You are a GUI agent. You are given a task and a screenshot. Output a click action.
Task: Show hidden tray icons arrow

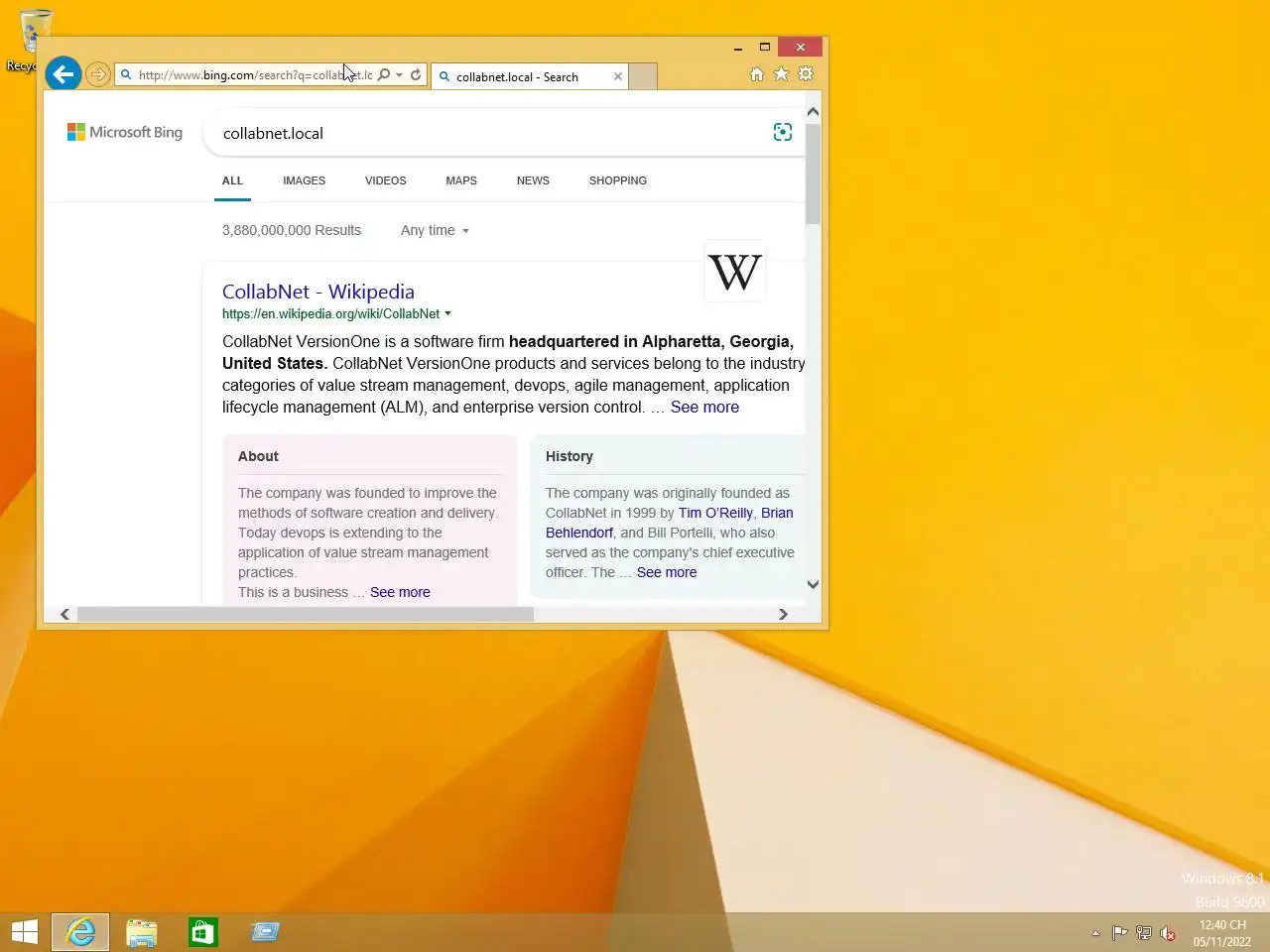(1095, 933)
